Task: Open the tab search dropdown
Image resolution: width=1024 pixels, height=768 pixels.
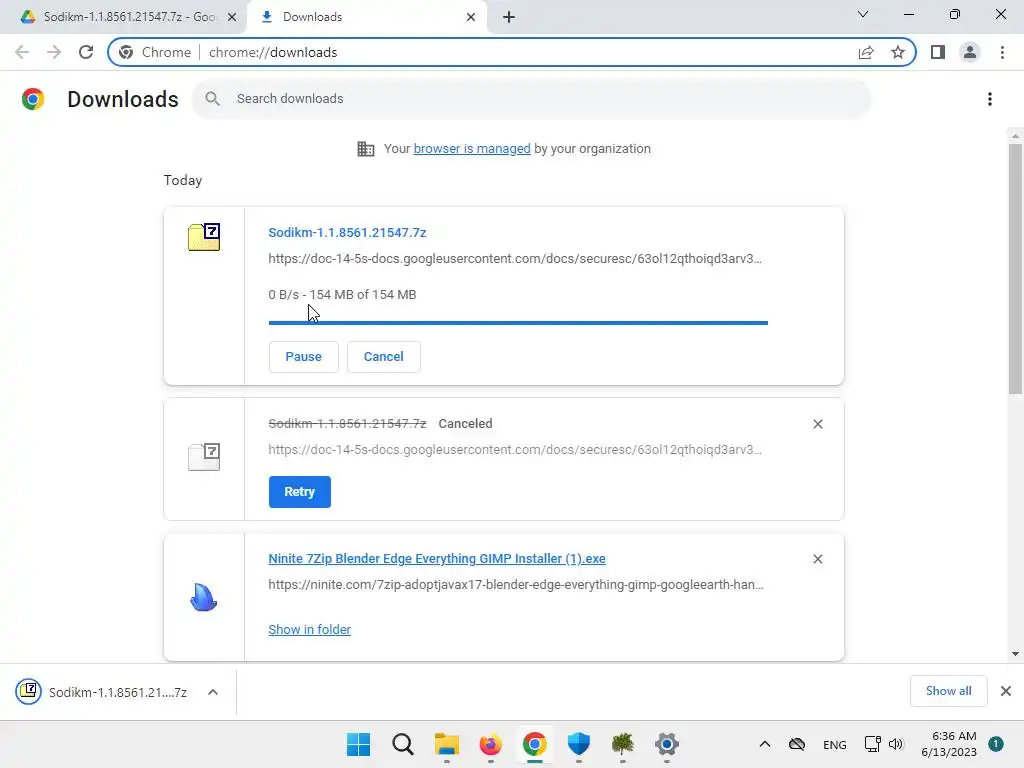Action: pos(863,14)
